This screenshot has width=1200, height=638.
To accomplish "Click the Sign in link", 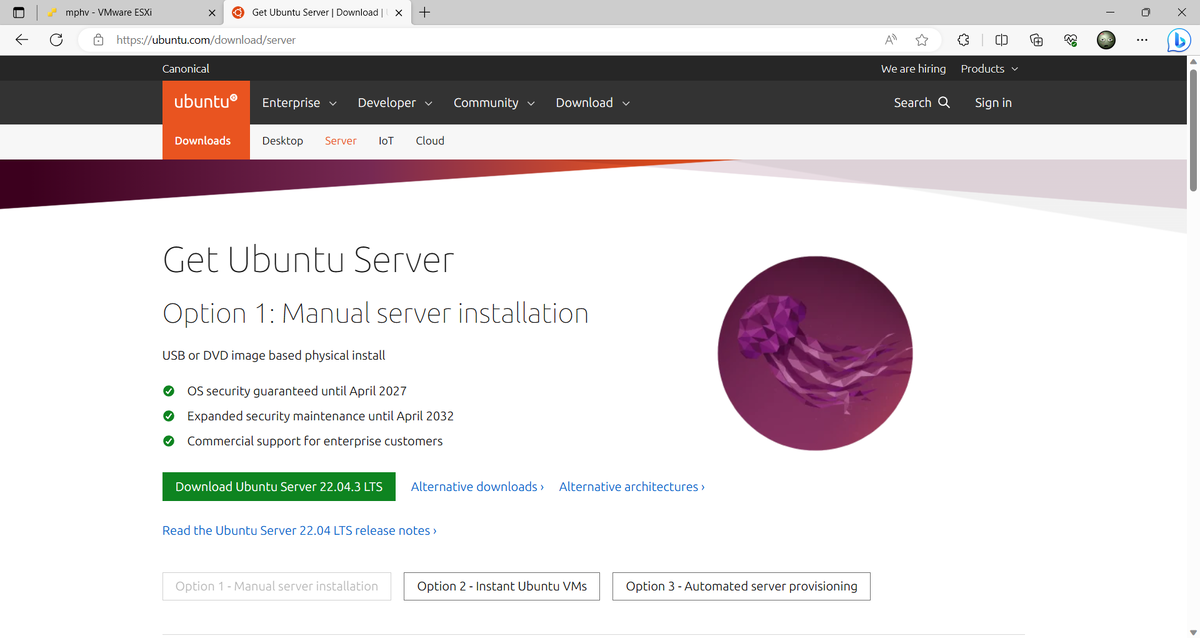I will (993, 102).
